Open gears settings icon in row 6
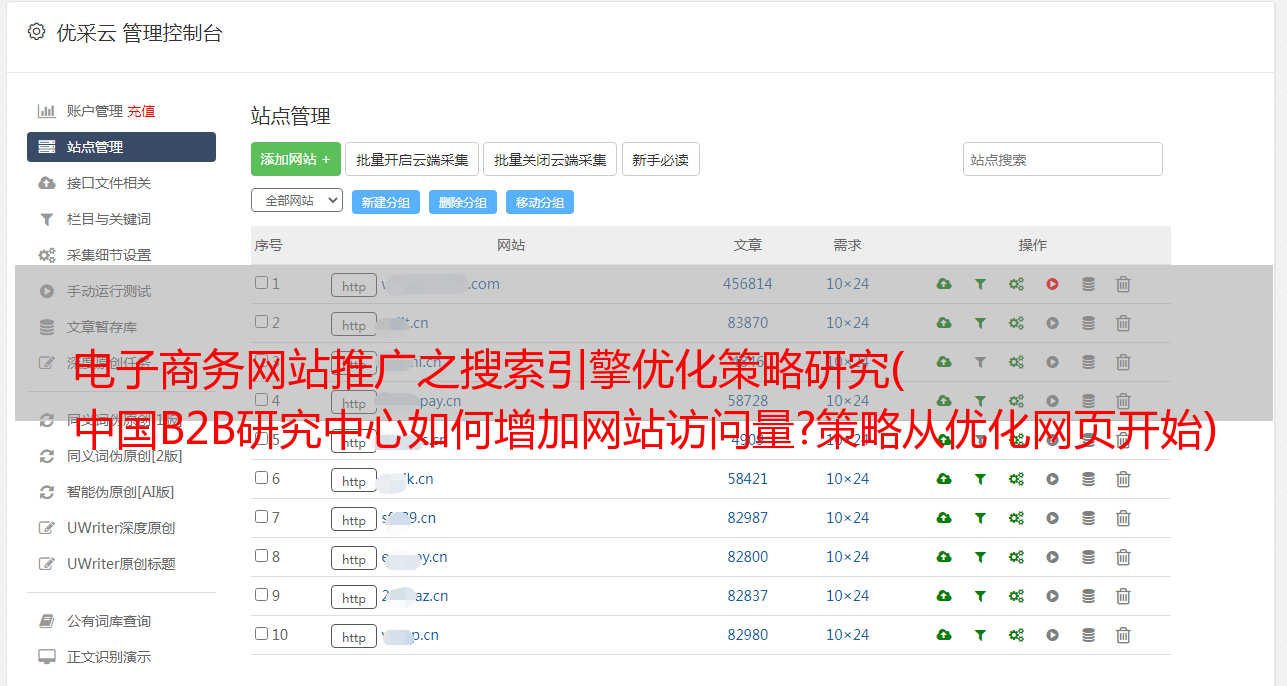 click(1016, 479)
